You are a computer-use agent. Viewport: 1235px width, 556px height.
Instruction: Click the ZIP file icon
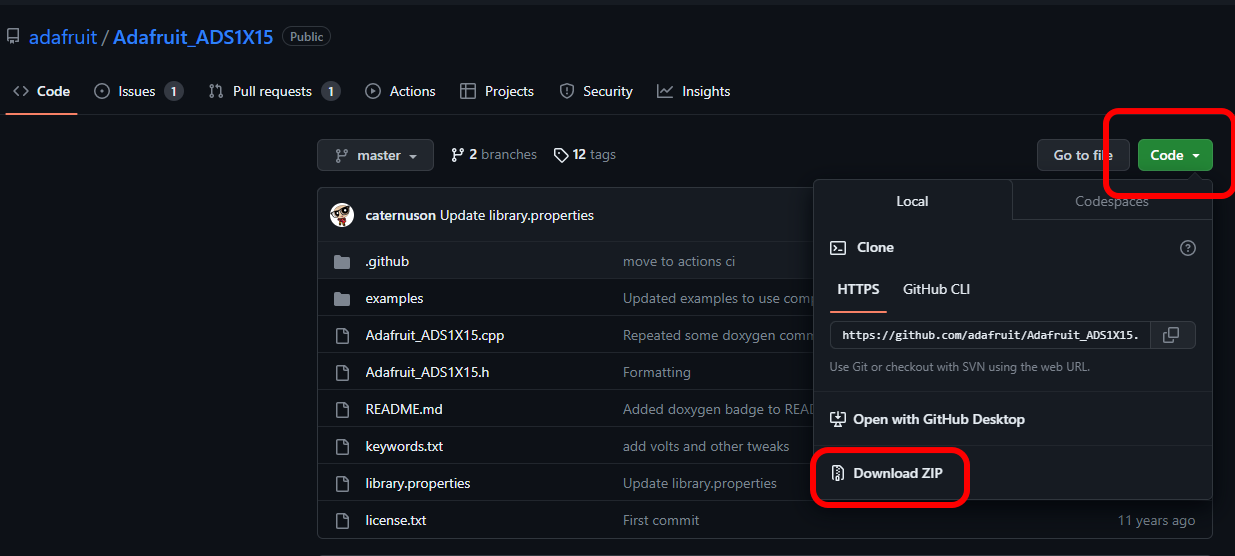pos(838,473)
